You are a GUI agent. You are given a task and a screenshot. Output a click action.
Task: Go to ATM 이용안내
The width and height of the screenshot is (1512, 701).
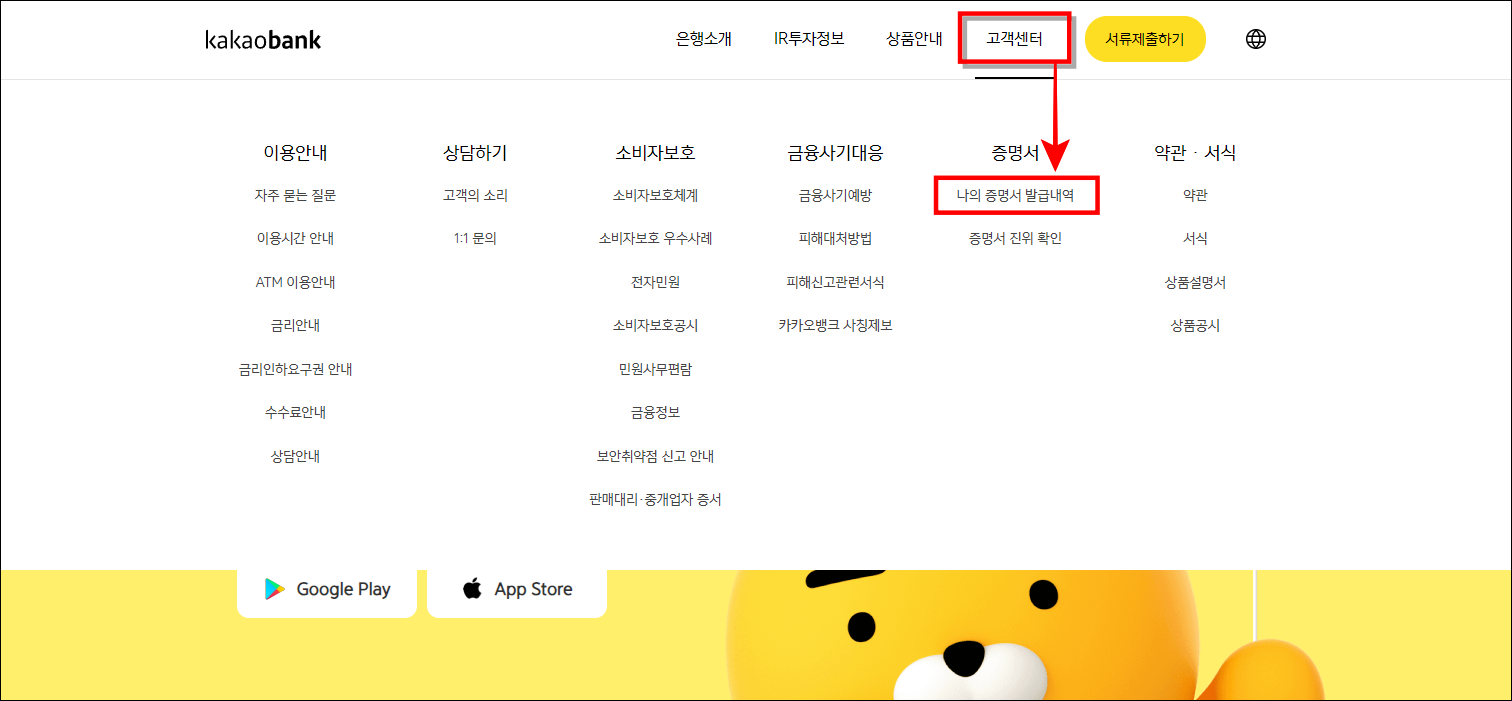click(x=295, y=282)
